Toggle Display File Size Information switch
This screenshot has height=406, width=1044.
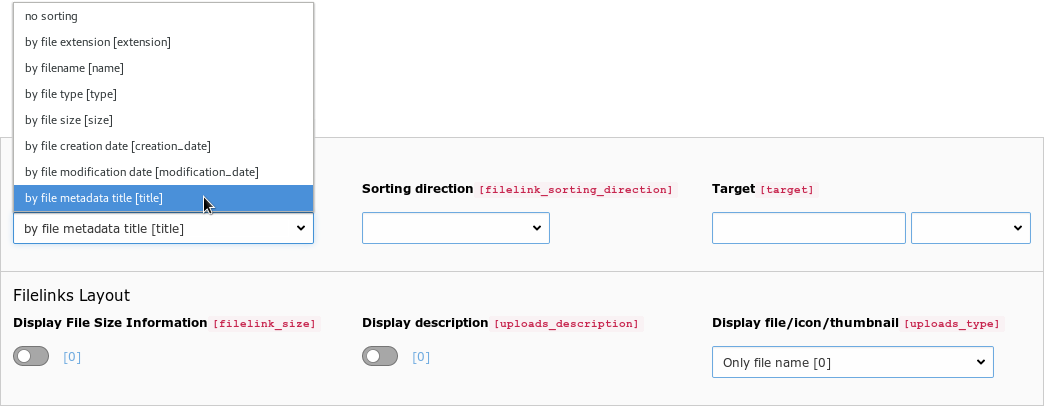click(x=30, y=356)
